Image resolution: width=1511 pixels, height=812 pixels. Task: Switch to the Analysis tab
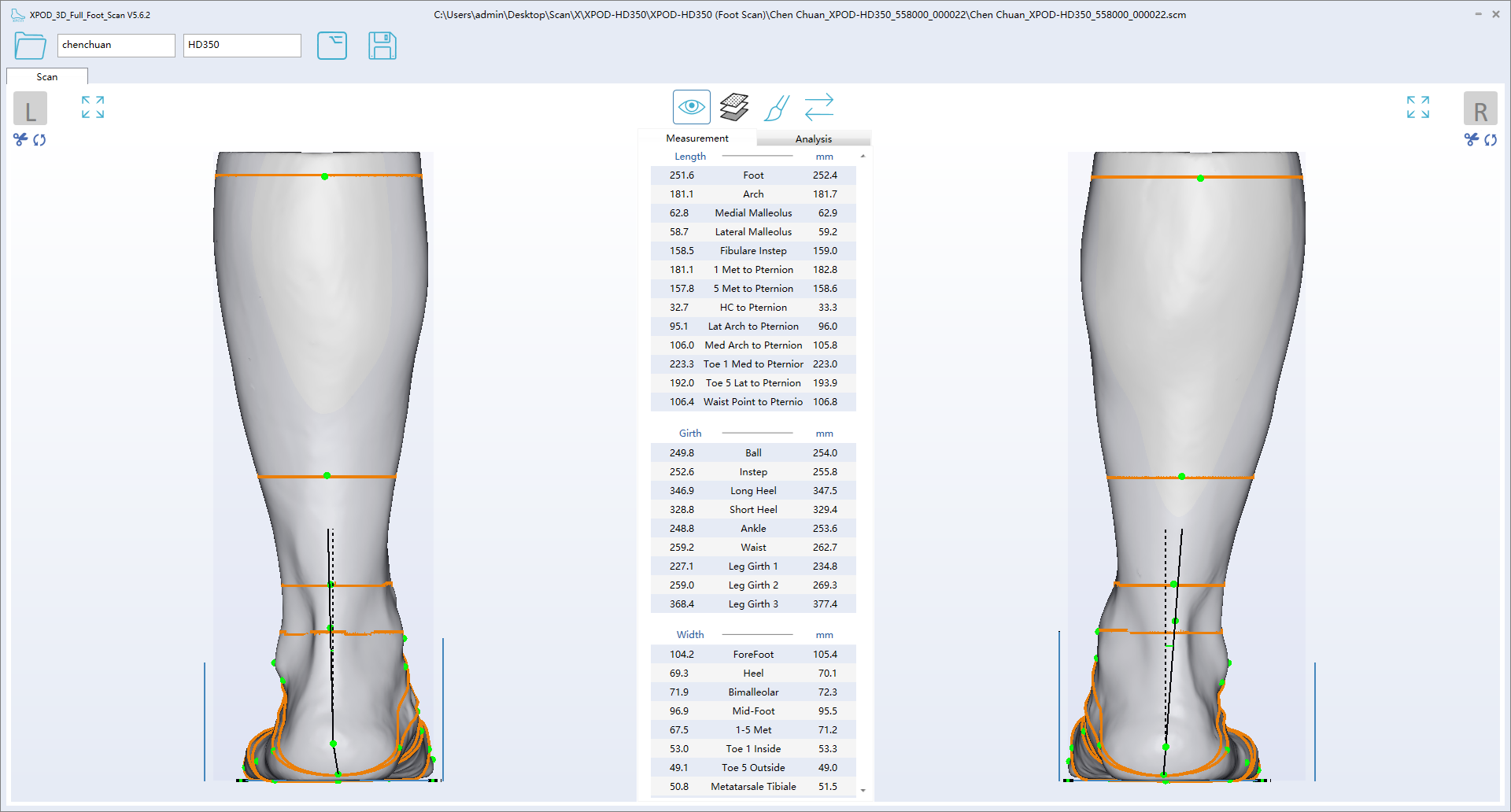tap(813, 138)
